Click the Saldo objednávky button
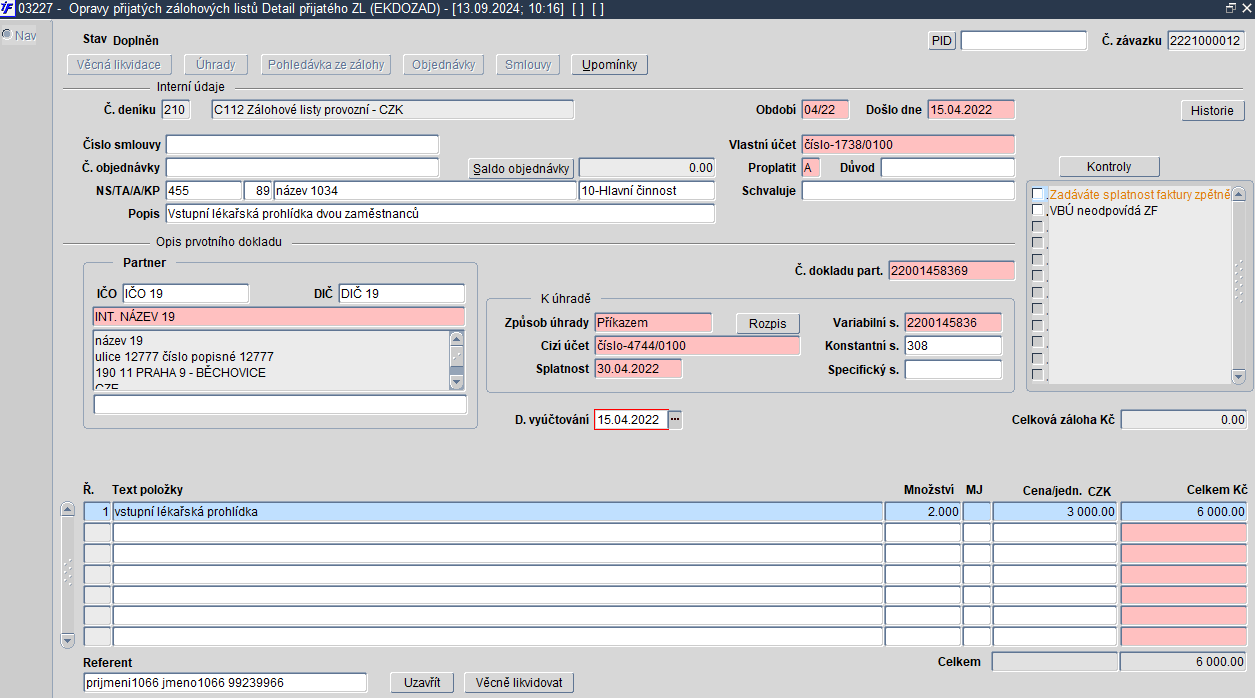This screenshot has width=1255, height=698. click(522, 168)
